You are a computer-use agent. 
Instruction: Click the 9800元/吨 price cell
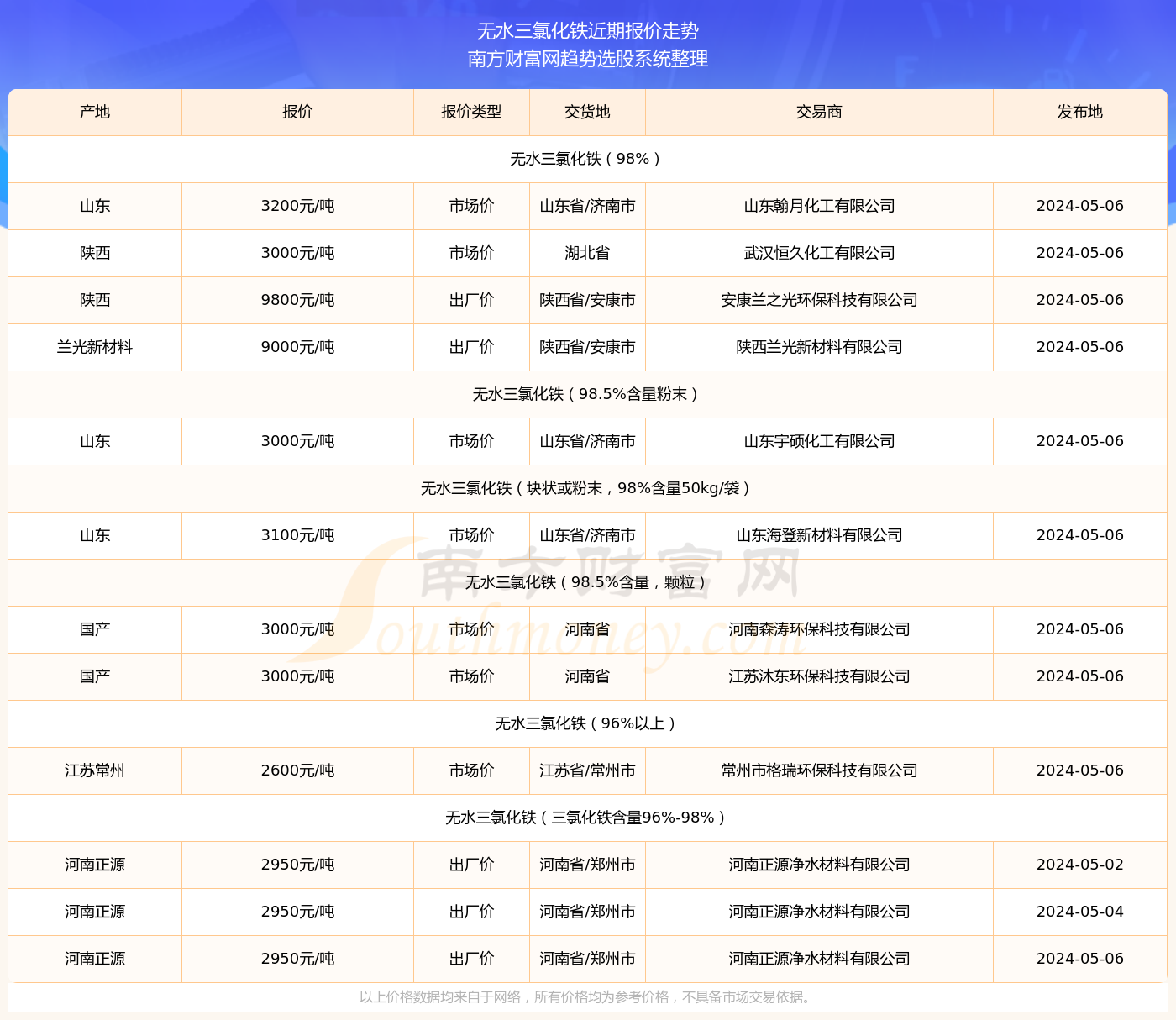(x=297, y=300)
